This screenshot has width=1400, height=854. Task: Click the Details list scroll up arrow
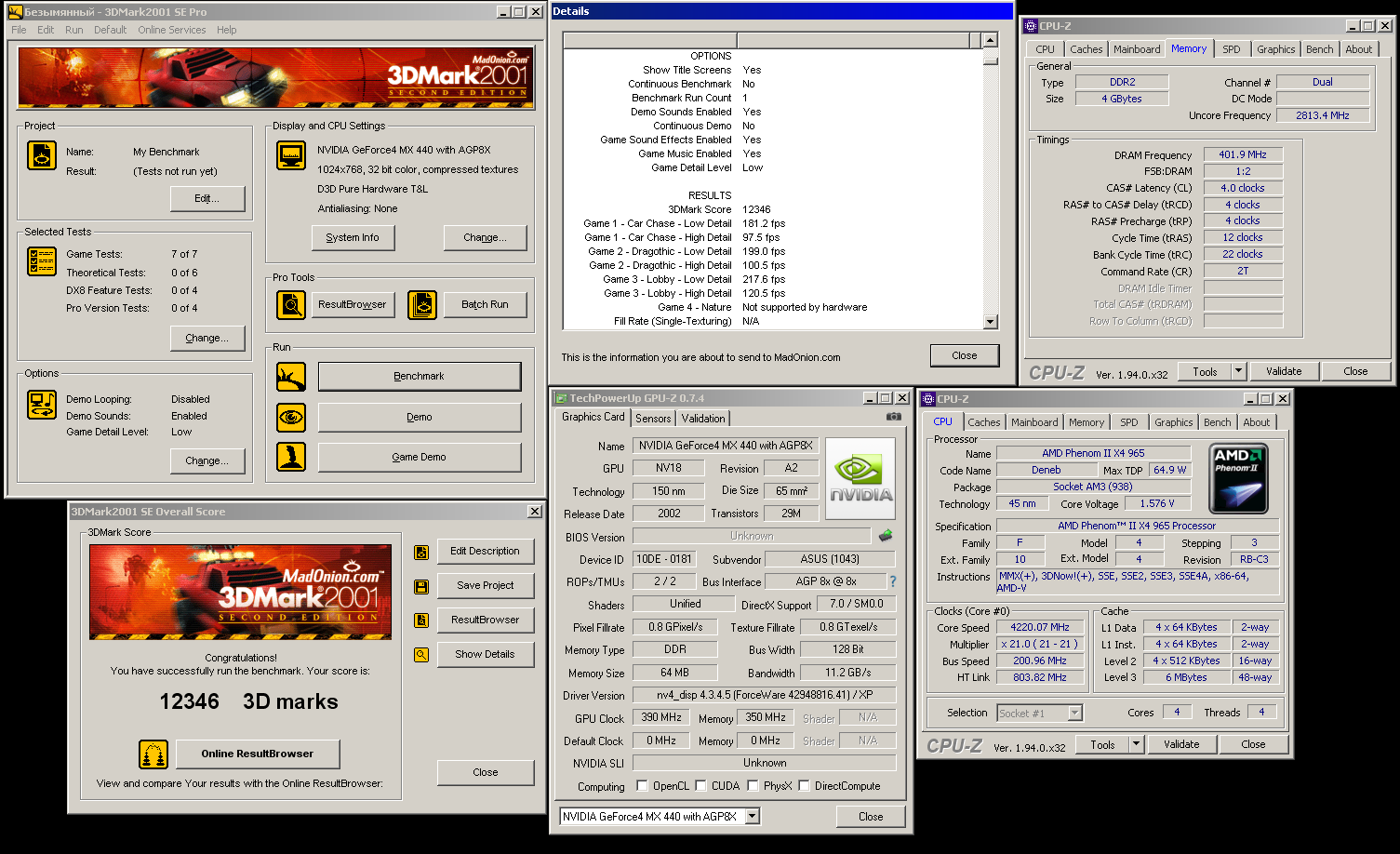(x=990, y=40)
